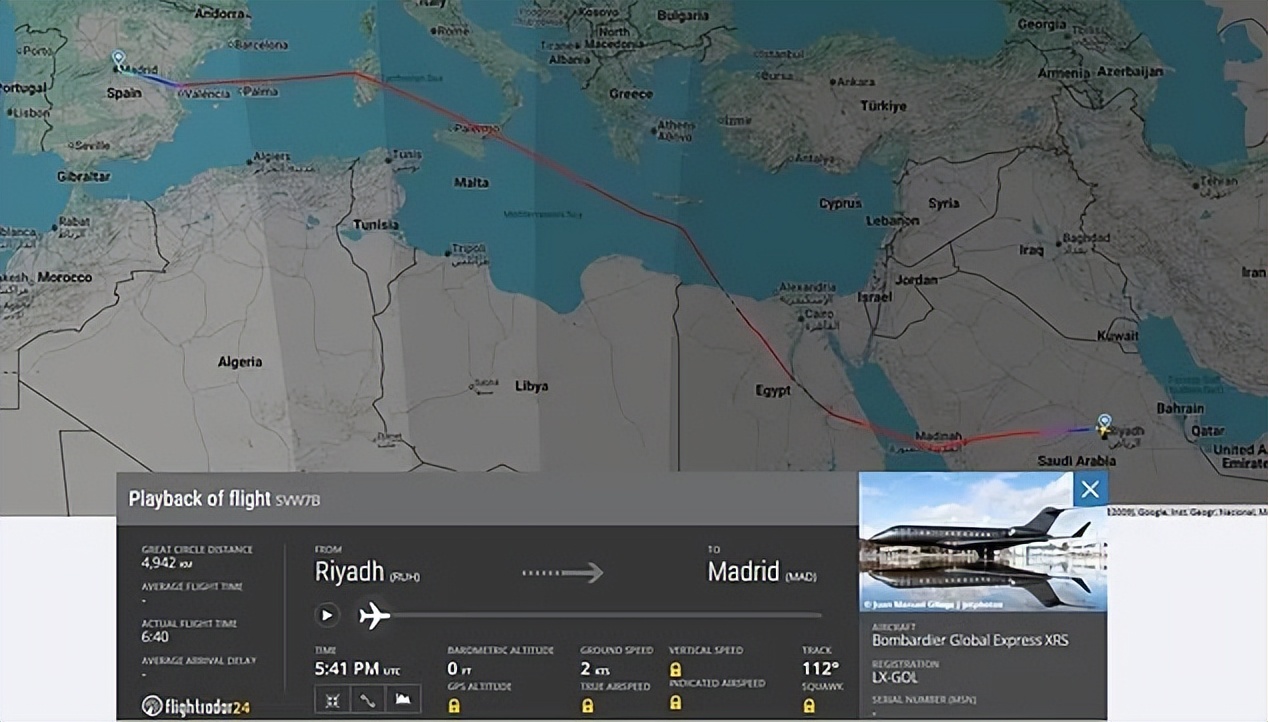Click the Madrid destination pin on the map
Viewport: 1268px width, 722px height.
[x=118, y=59]
